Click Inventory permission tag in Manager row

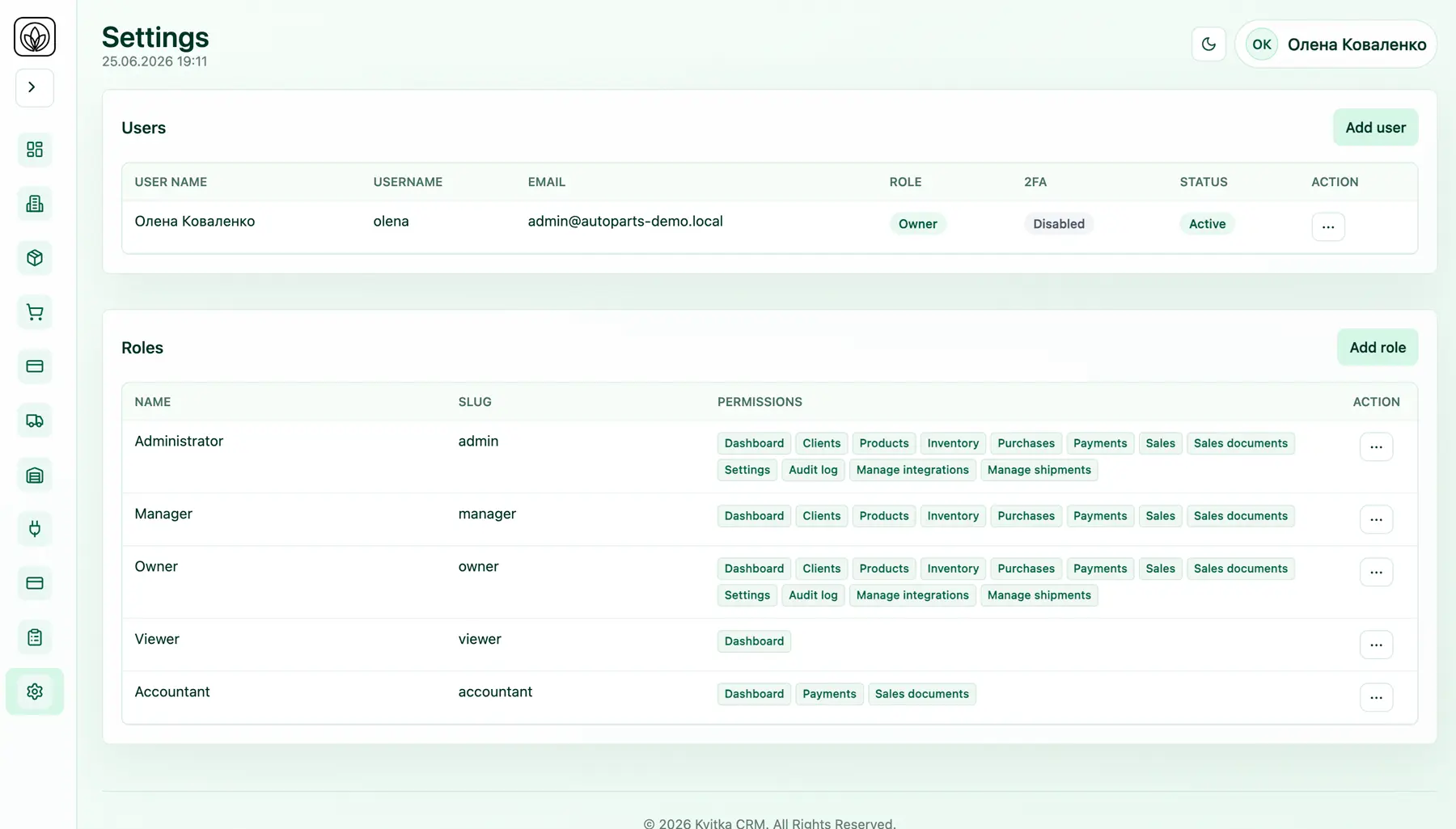click(953, 516)
